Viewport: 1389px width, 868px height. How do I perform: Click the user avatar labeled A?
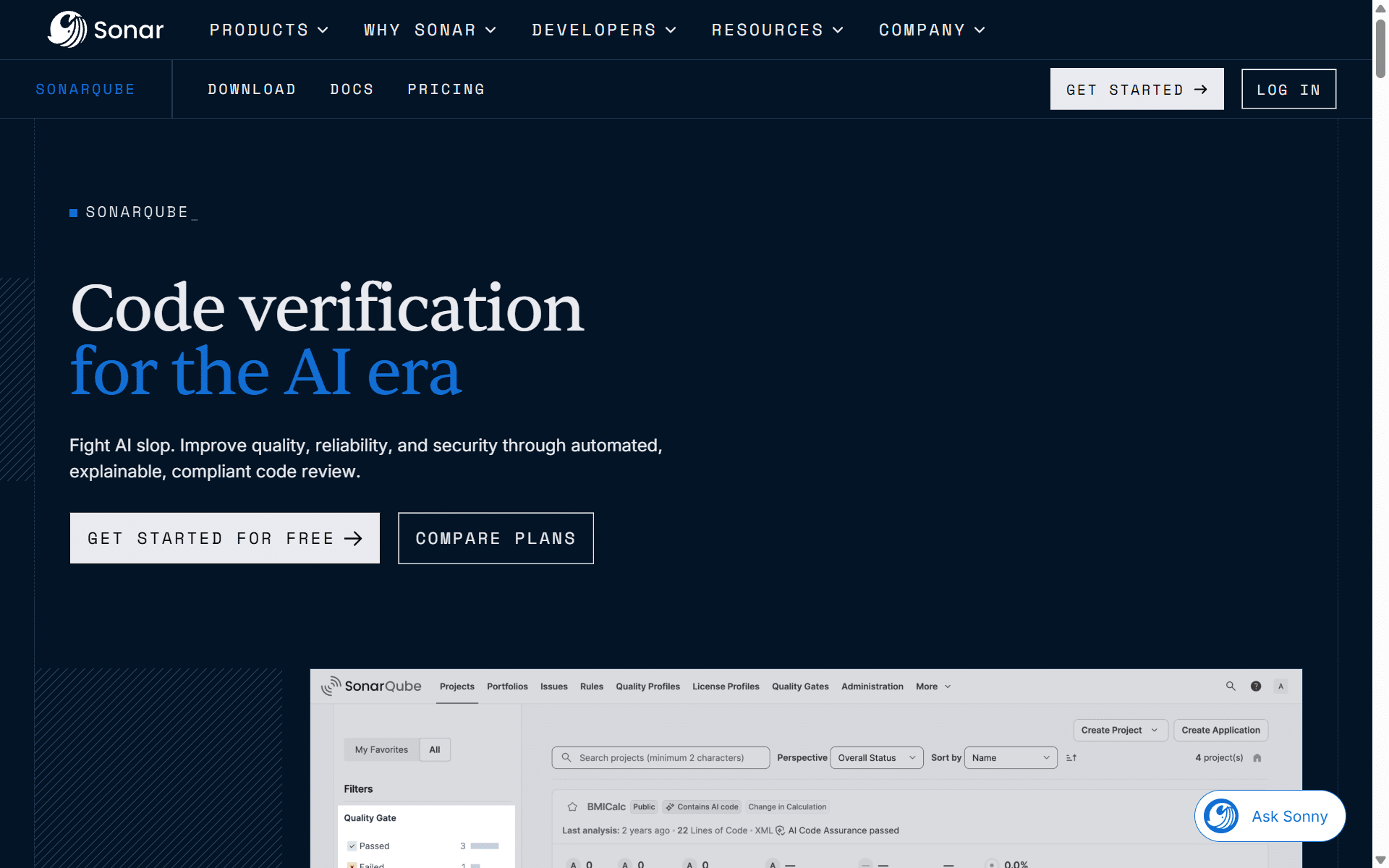tap(1280, 686)
